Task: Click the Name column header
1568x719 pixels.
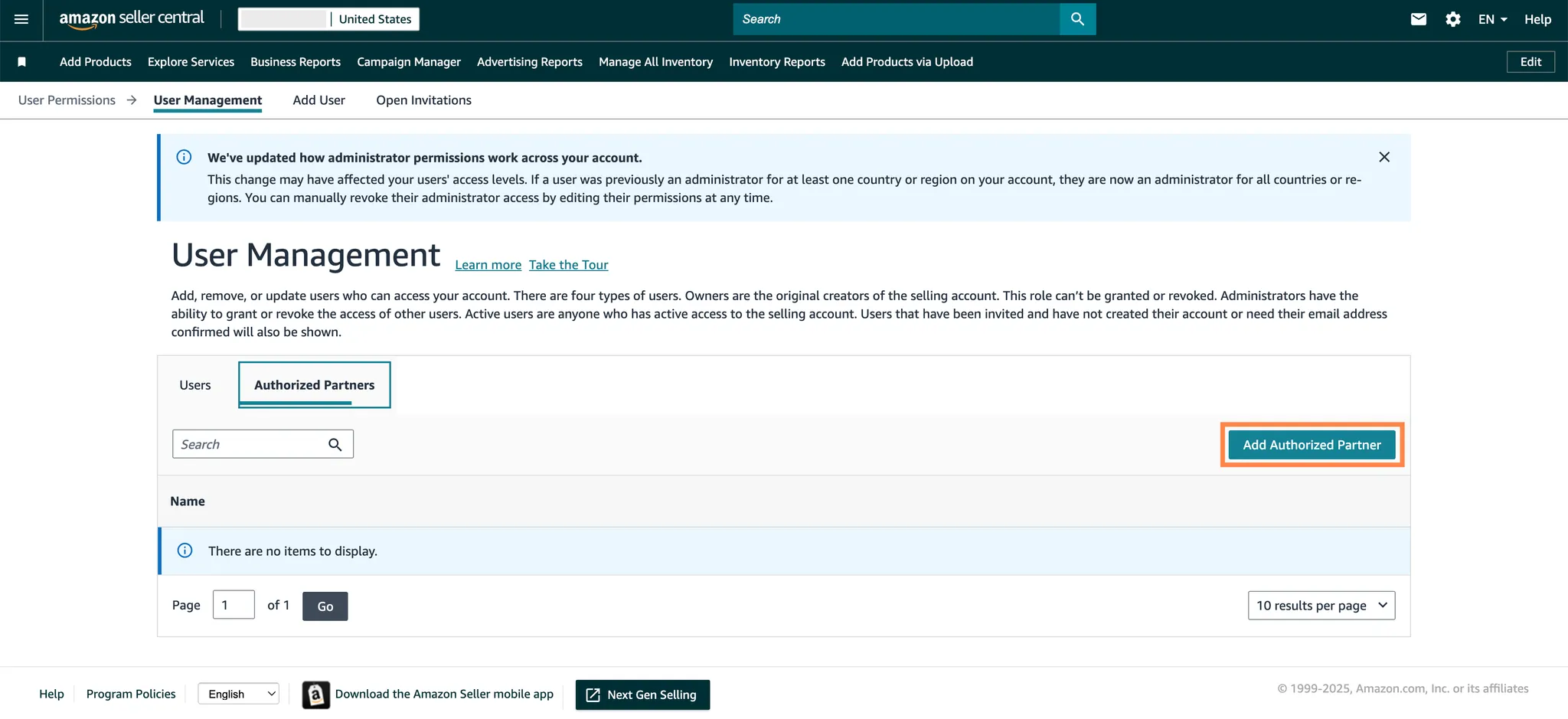Action: click(x=188, y=502)
